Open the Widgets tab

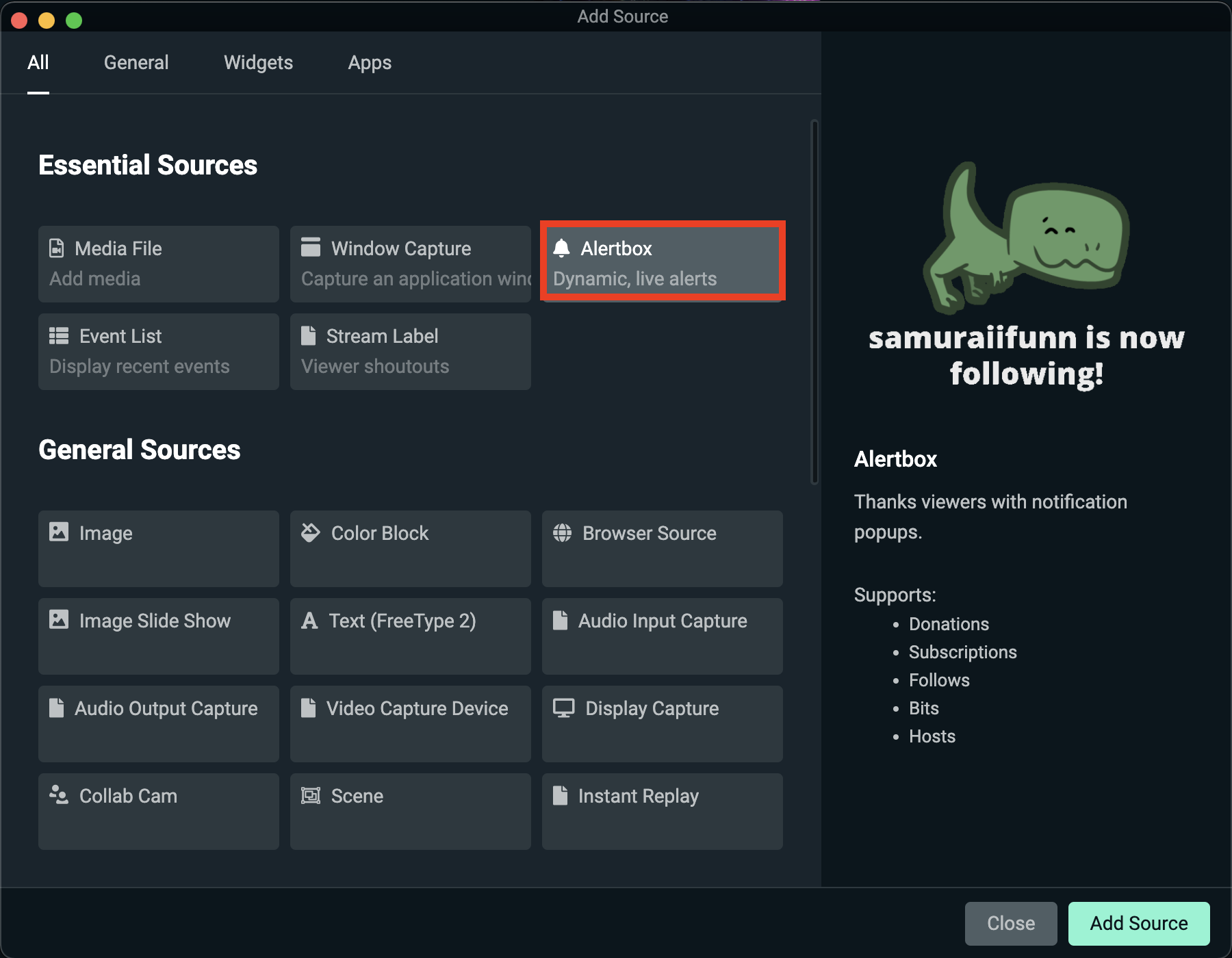pos(258,62)
